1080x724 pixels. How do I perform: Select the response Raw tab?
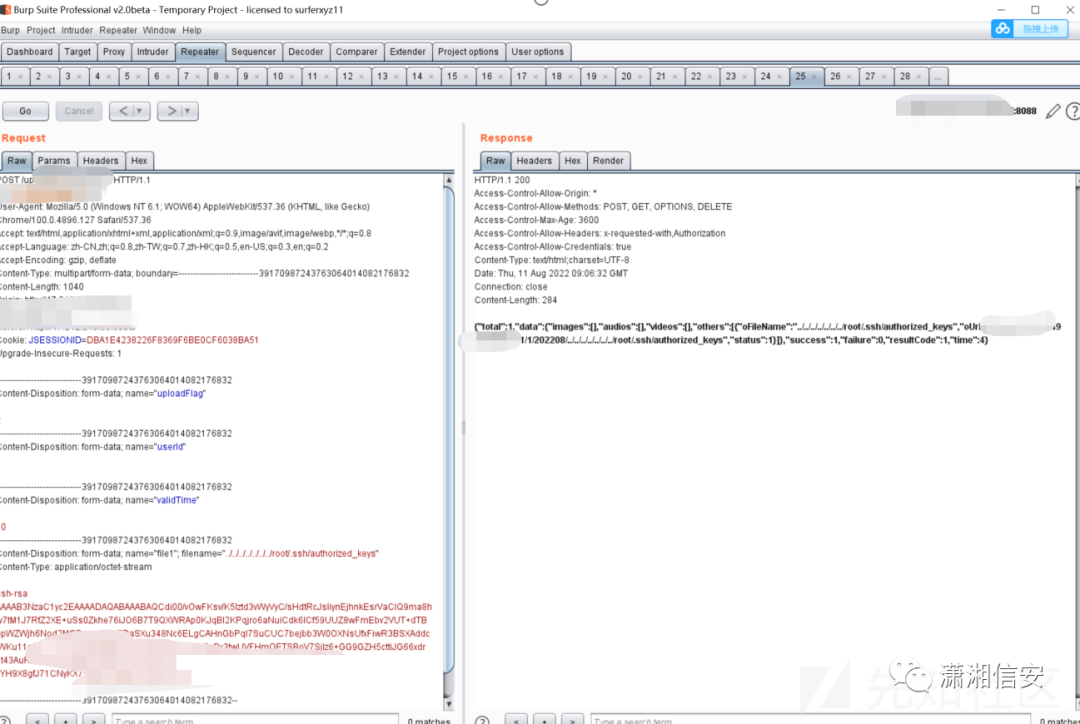(x=495, y=161)
